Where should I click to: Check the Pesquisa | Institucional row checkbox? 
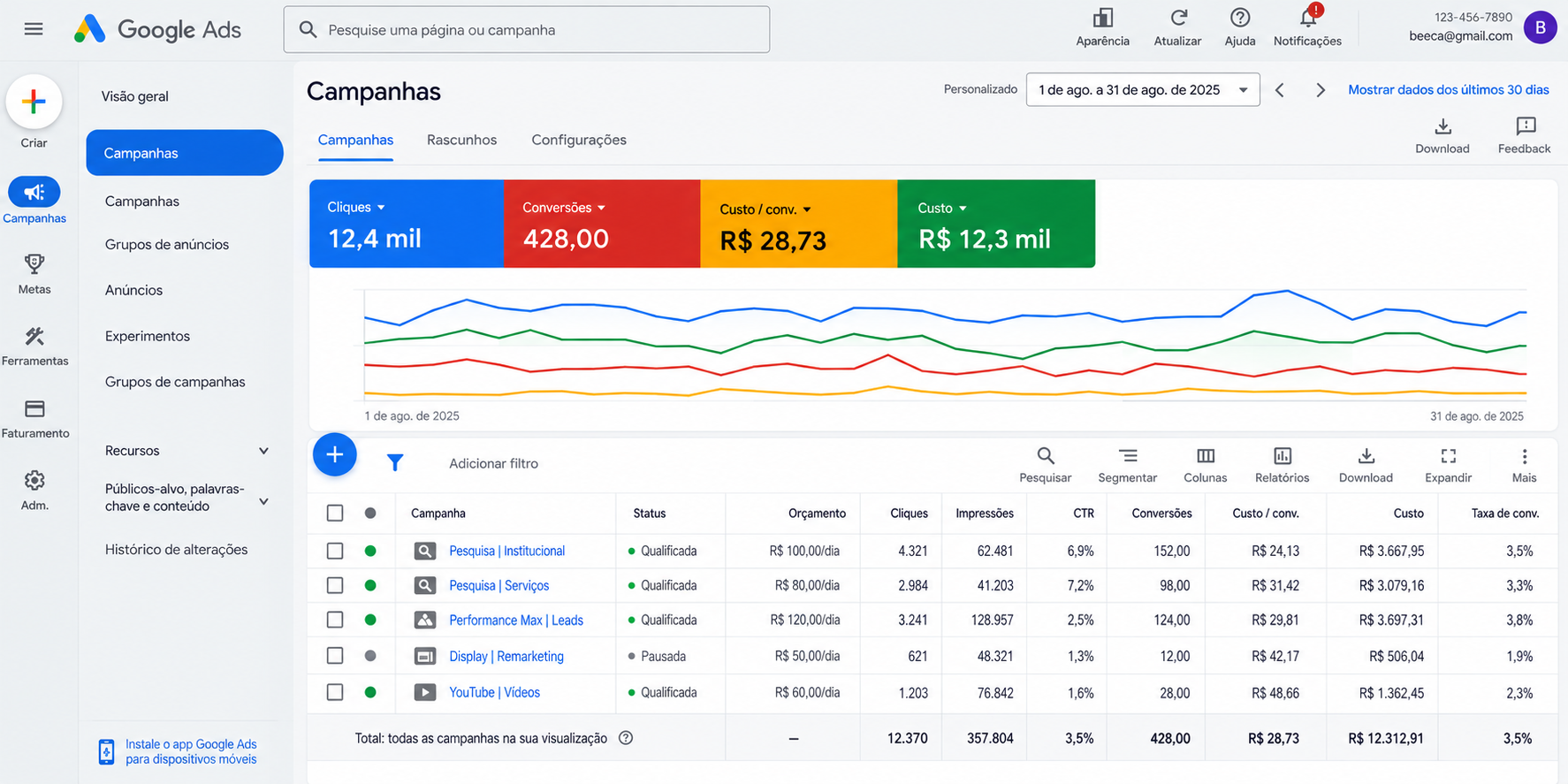(x=335, y=551)
